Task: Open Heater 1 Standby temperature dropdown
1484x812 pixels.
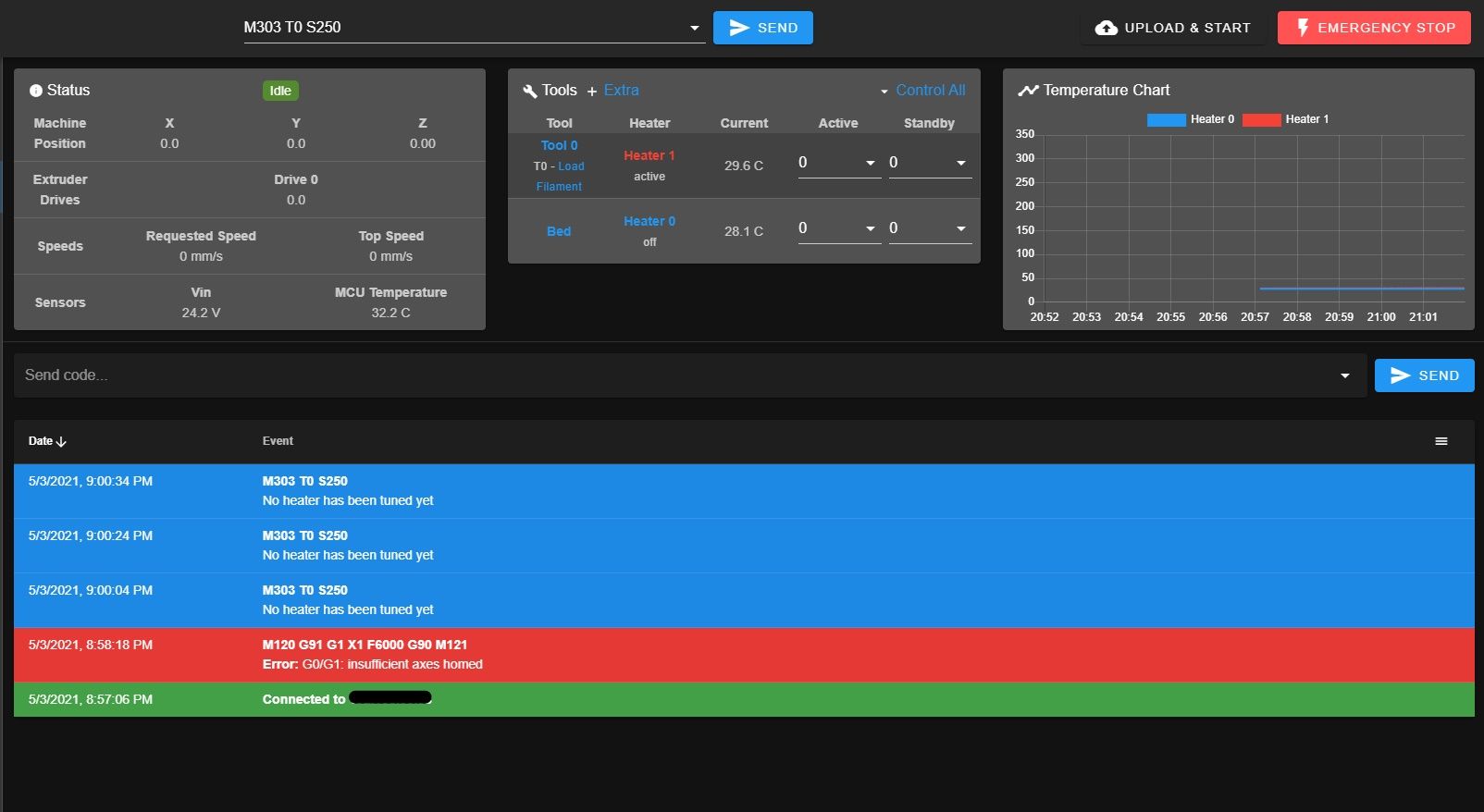Action: point(960,163)
